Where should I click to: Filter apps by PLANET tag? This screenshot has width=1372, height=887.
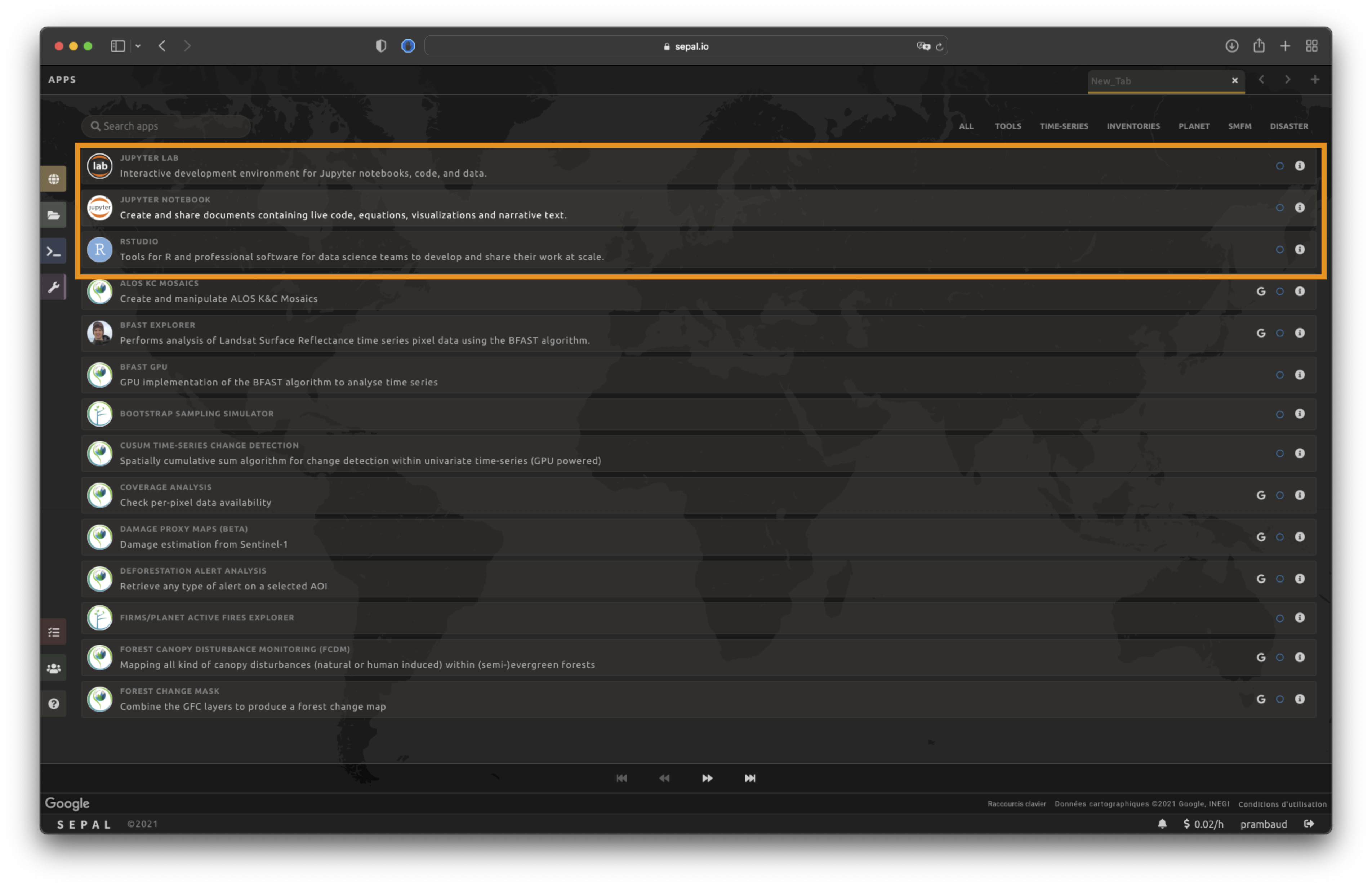click(x=1193, y=126)
